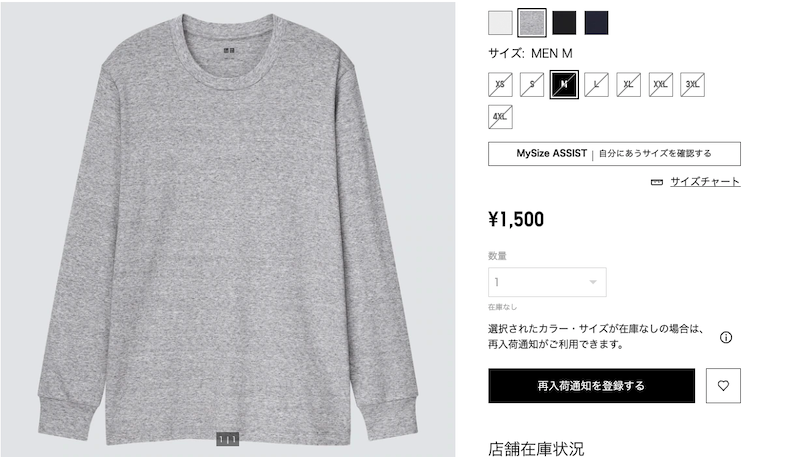Open the MySize ASSIST size checker
This screenshot has width=800, height=457.
click(x=614, y=154)
